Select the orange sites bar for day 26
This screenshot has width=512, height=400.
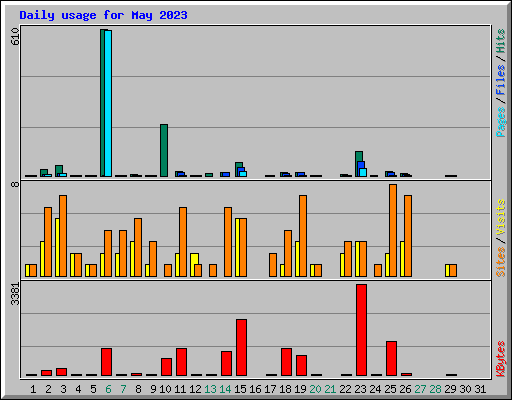coord(408,236)
